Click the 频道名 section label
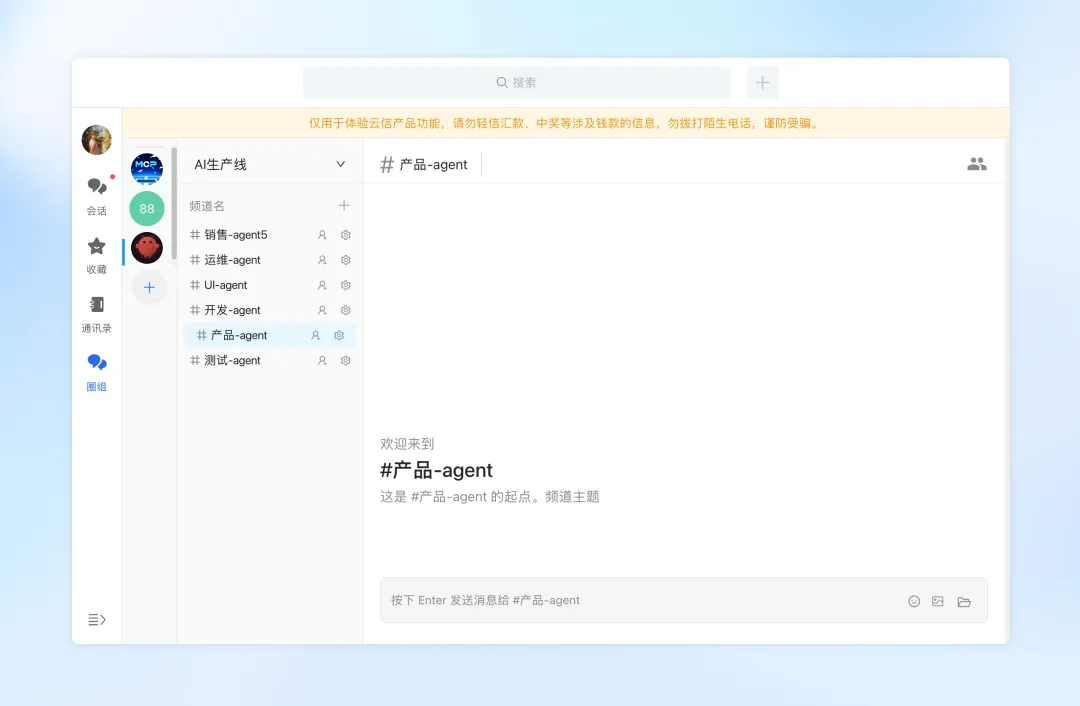Viewport: 1080px width, 706px height. pos(207,206)
